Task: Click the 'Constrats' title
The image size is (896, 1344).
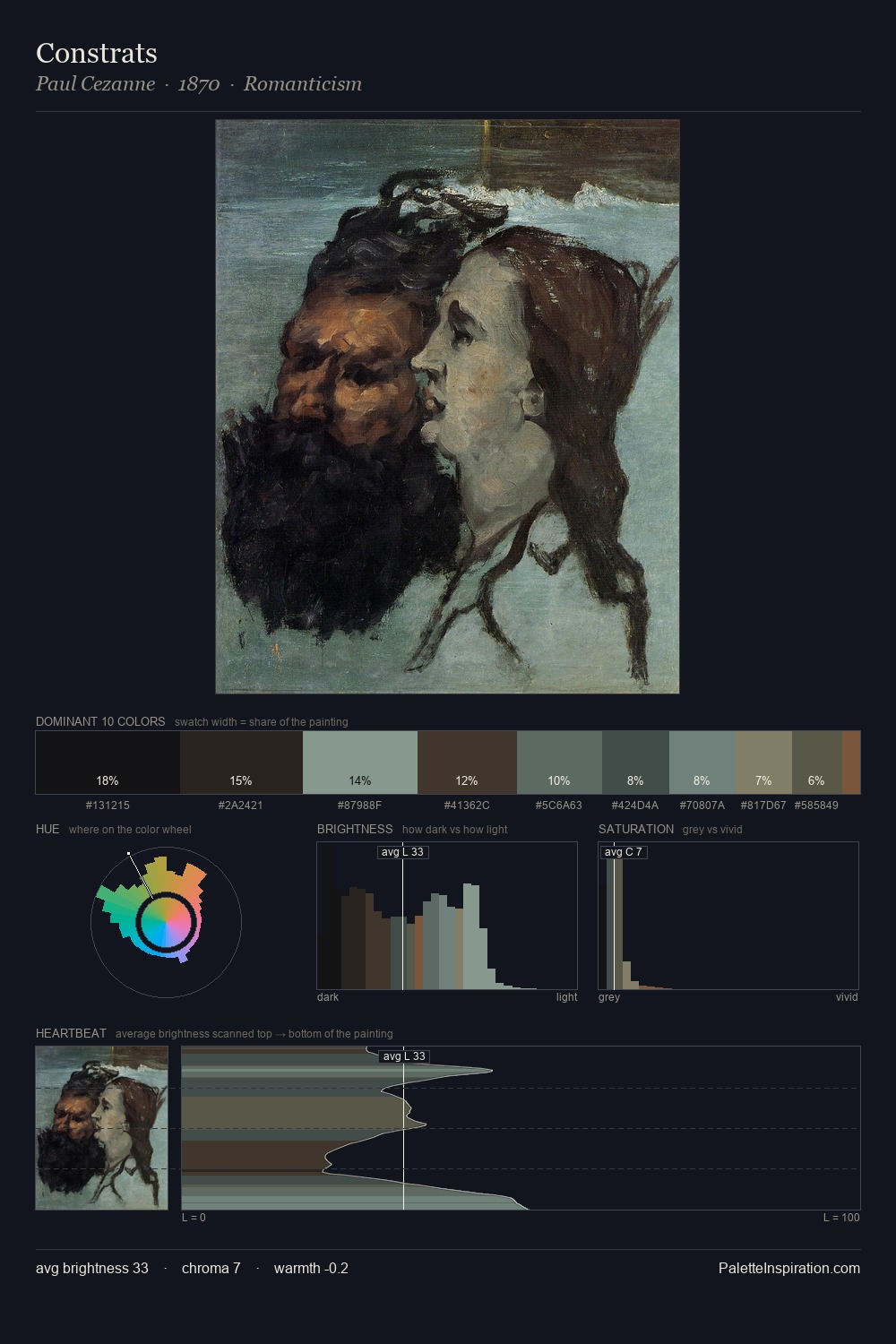Action: [97, 54]
